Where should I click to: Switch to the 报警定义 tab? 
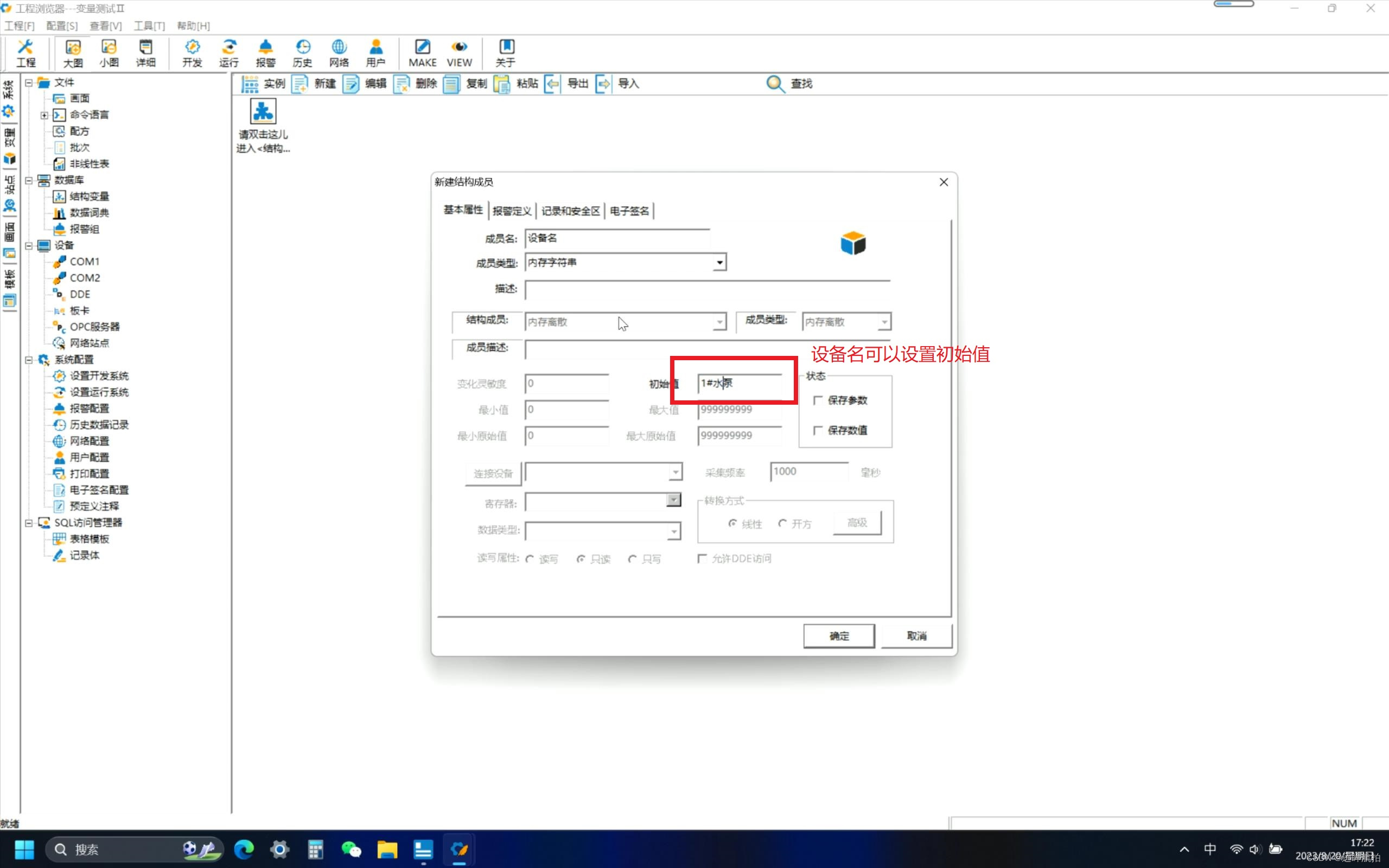(512, 211)
